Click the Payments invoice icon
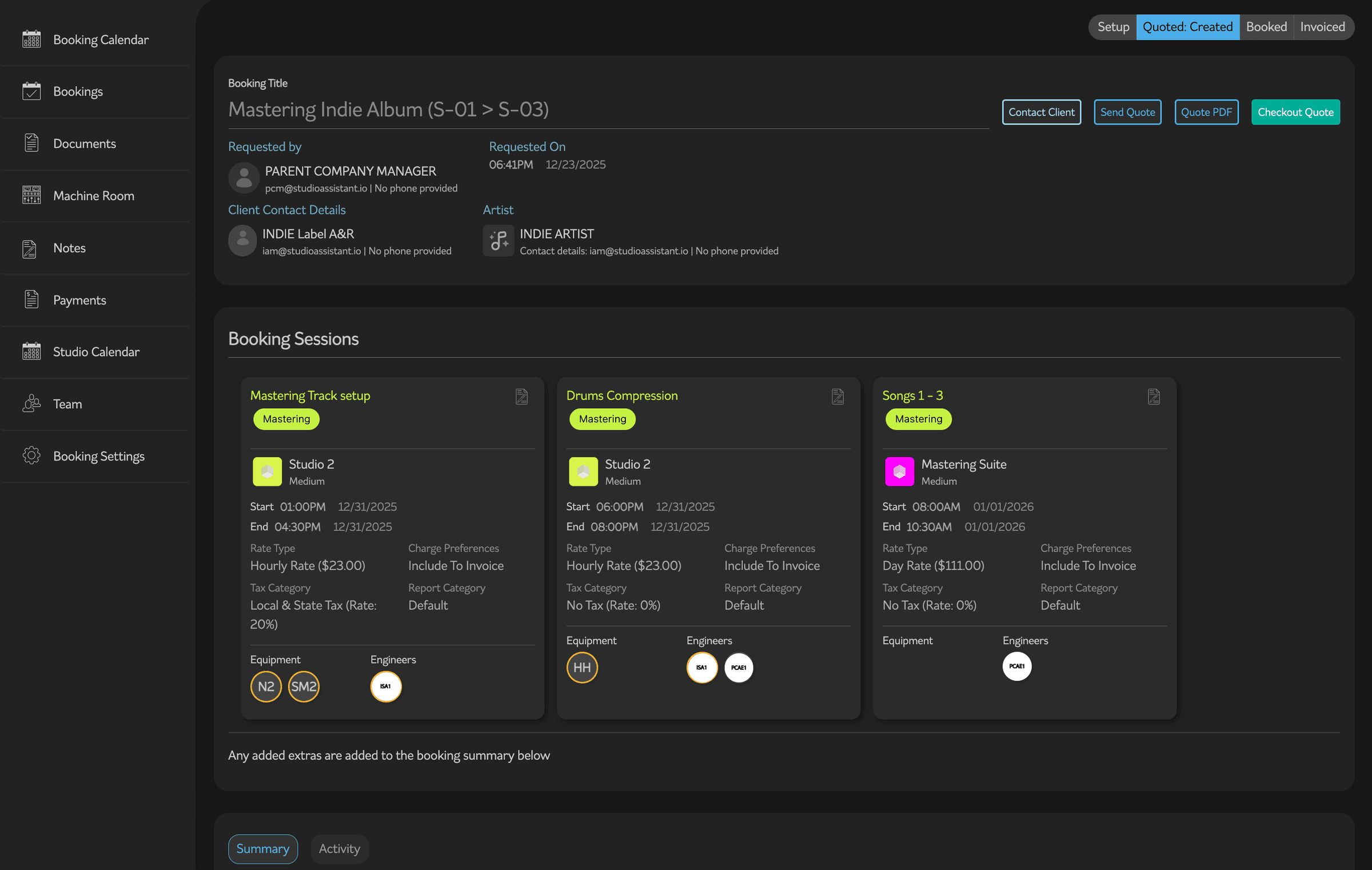This screenshot has height=870, width=1372. 31,300
